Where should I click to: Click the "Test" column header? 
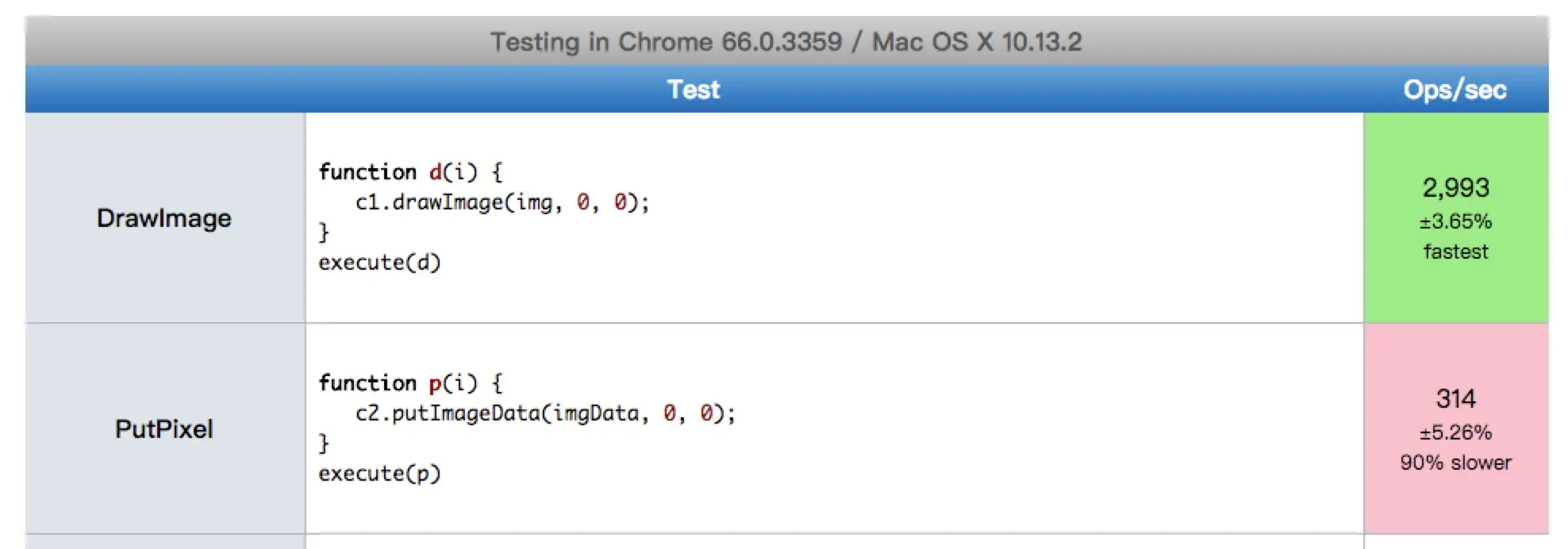tap(694, 90)
